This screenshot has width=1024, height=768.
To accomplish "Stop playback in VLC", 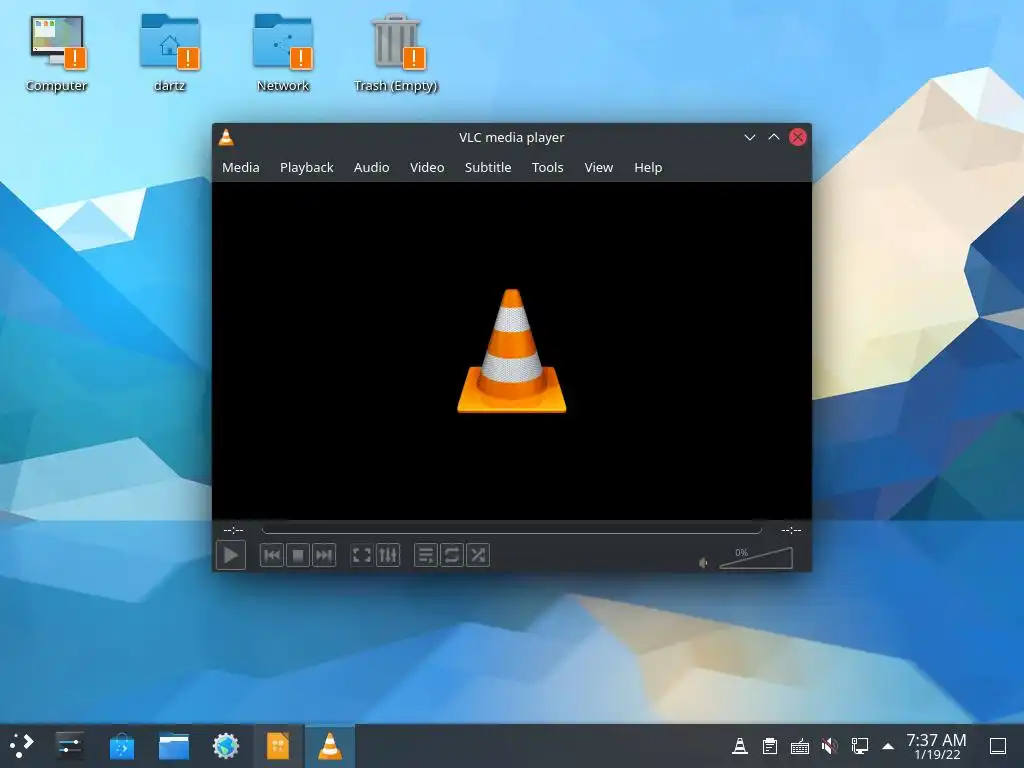I will 298,555.
